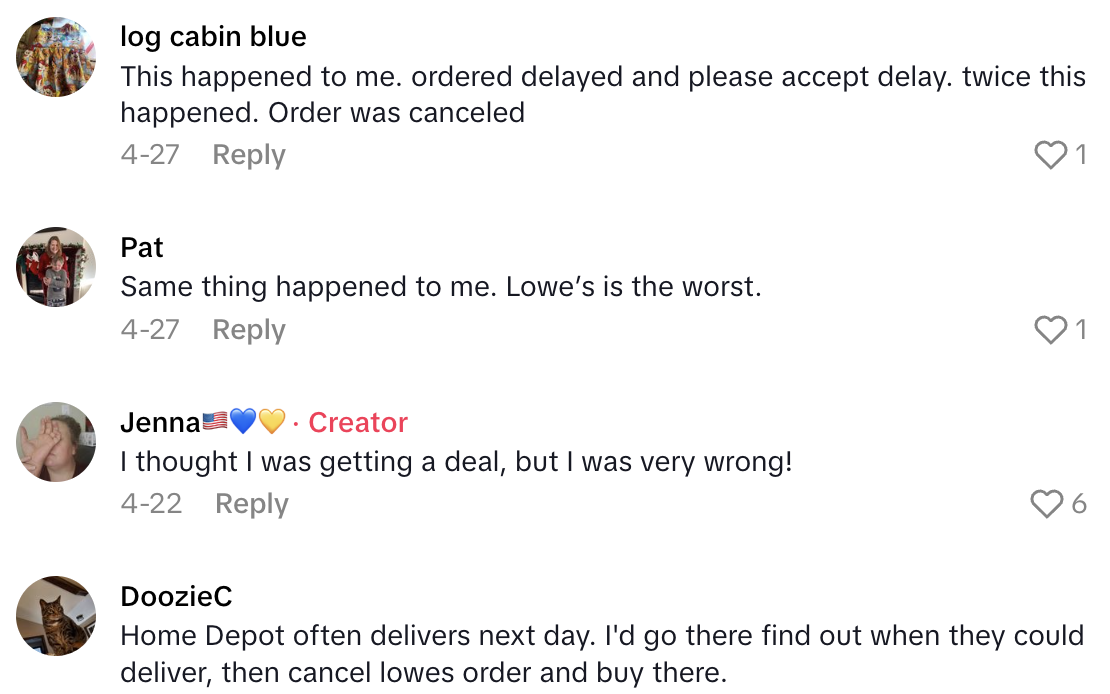The width and height of the screenshot is (1110, 694).
Task: Select DoozieC's Home Depot comment text
Action: click(x=602, y=654)
